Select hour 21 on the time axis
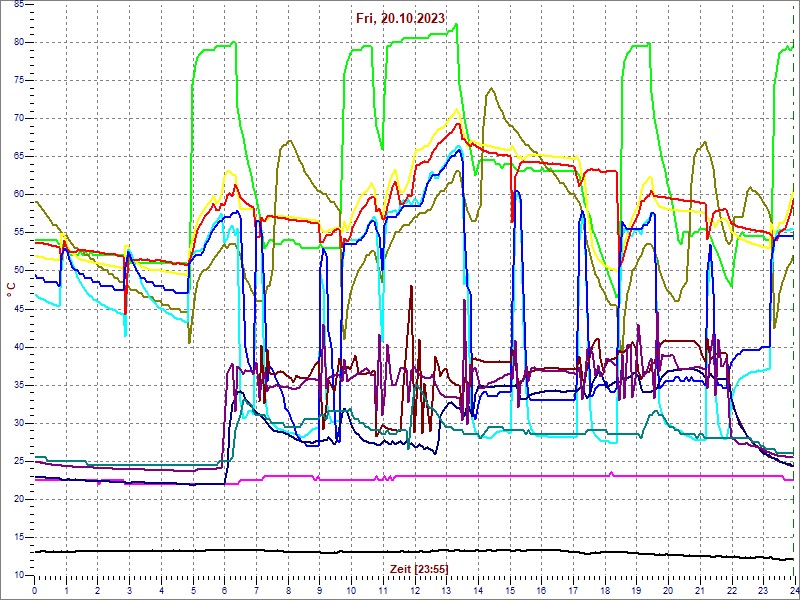800x600 pixels. click(699, 590)
